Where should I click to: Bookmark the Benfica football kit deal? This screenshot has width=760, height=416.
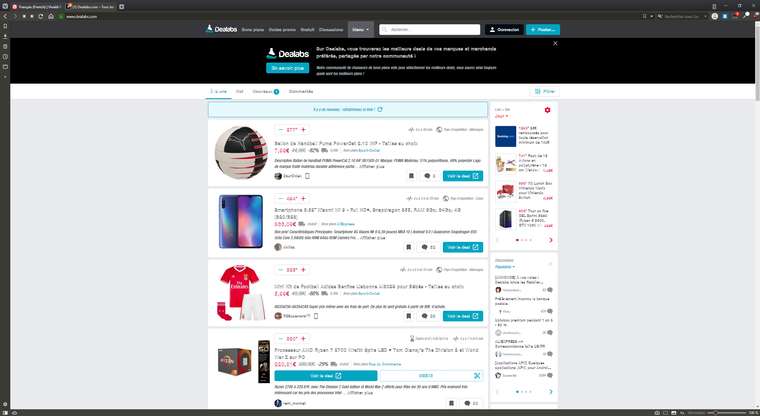pyautogui.click(x=409, y=316)
